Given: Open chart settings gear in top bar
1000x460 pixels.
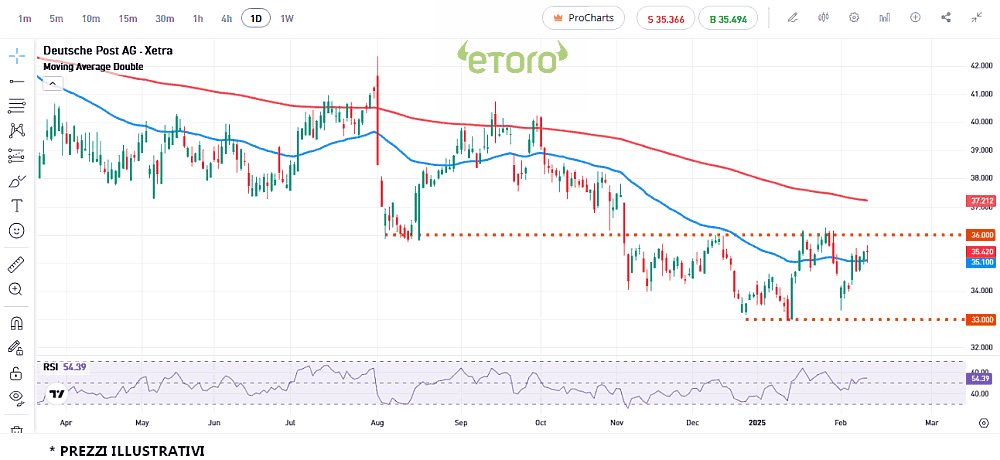Looking at the screenshot, I should 854,18.
